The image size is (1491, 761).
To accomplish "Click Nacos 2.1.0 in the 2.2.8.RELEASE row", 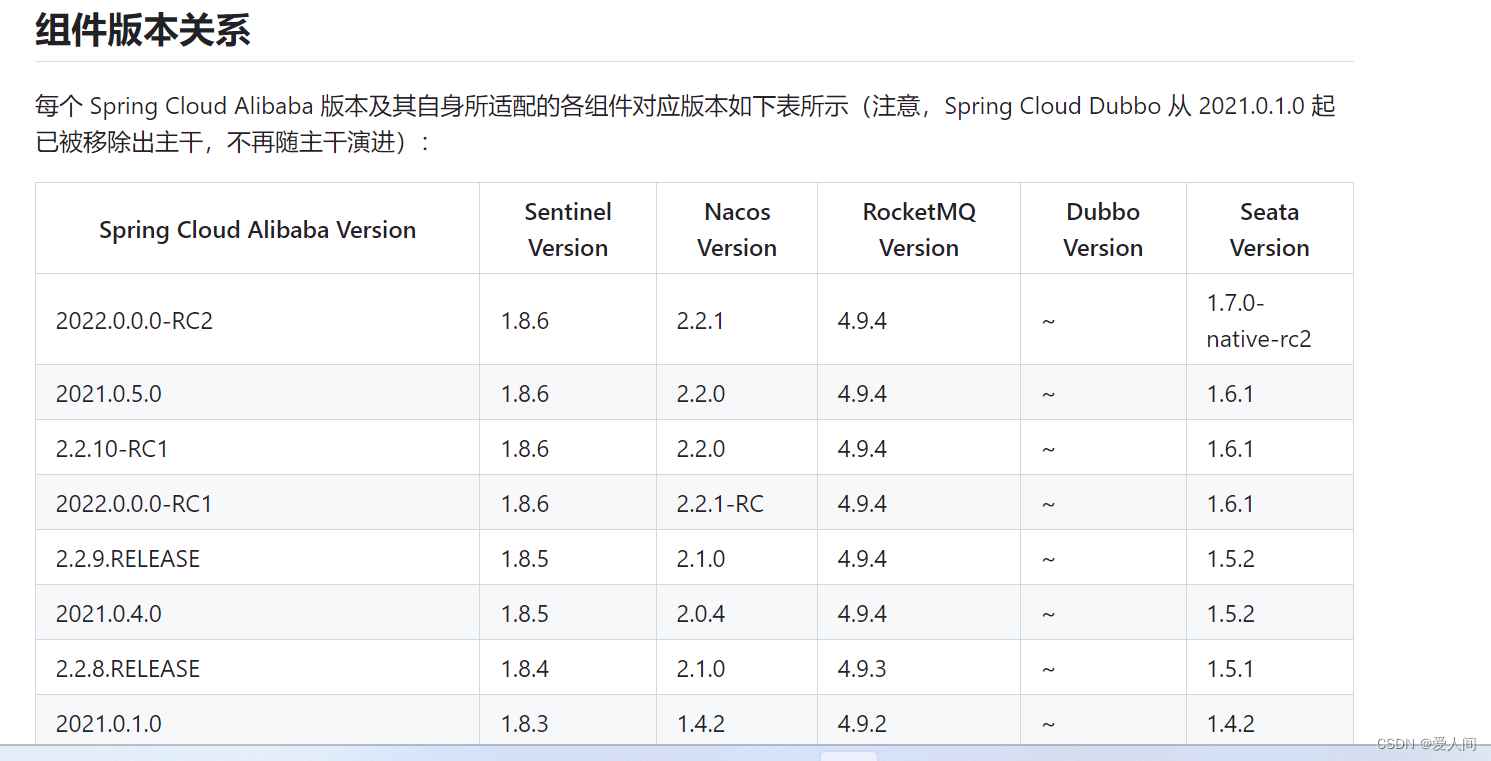I will tap(737, 668).
